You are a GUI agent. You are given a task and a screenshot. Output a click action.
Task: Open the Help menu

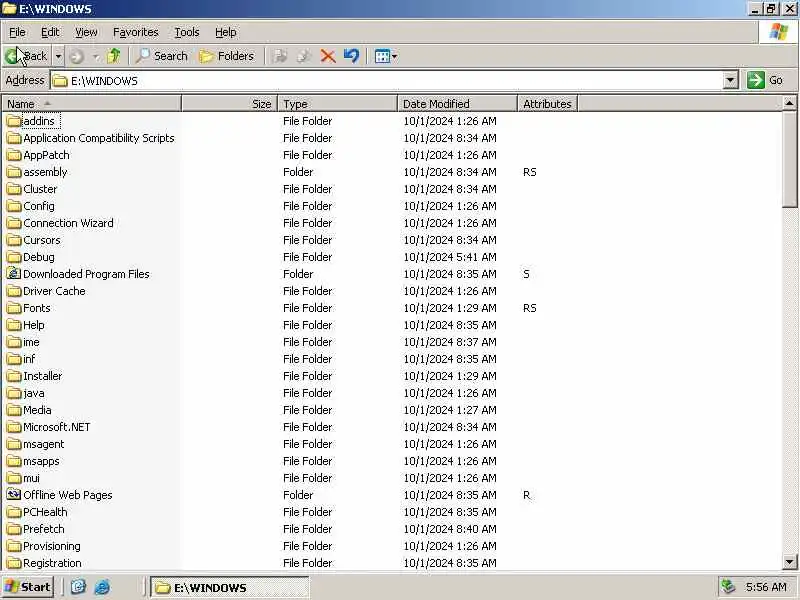pyautogui.click(x=226, y=32)
